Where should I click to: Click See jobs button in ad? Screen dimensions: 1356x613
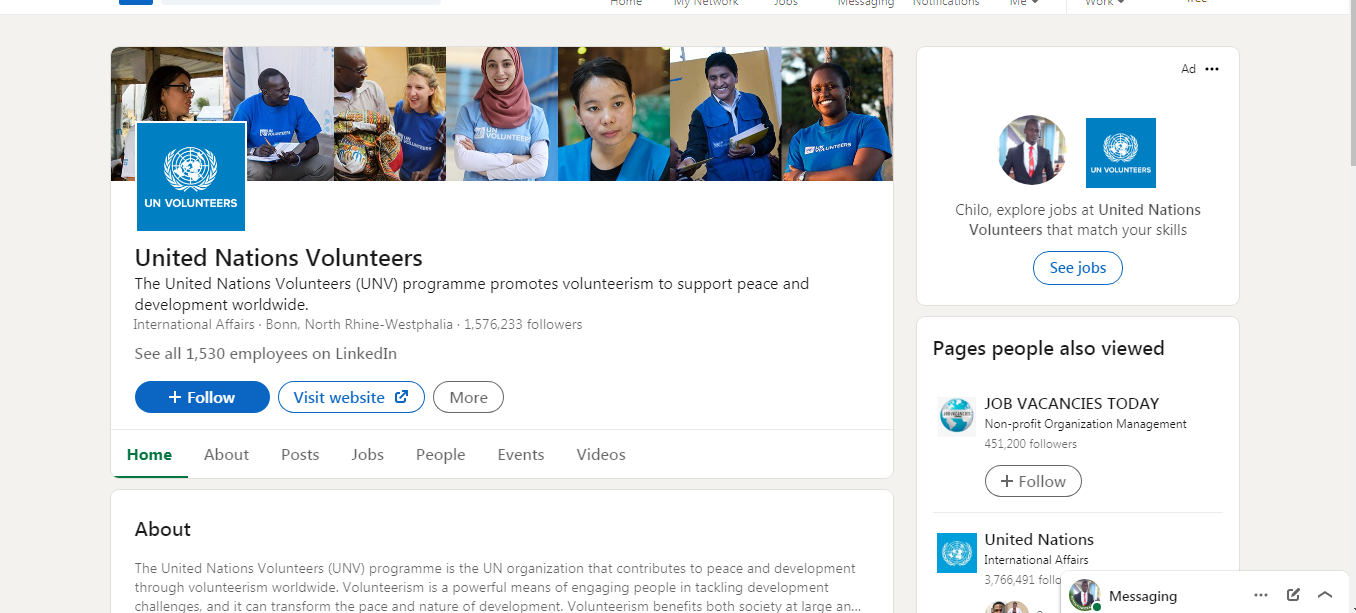[1078, 268]
